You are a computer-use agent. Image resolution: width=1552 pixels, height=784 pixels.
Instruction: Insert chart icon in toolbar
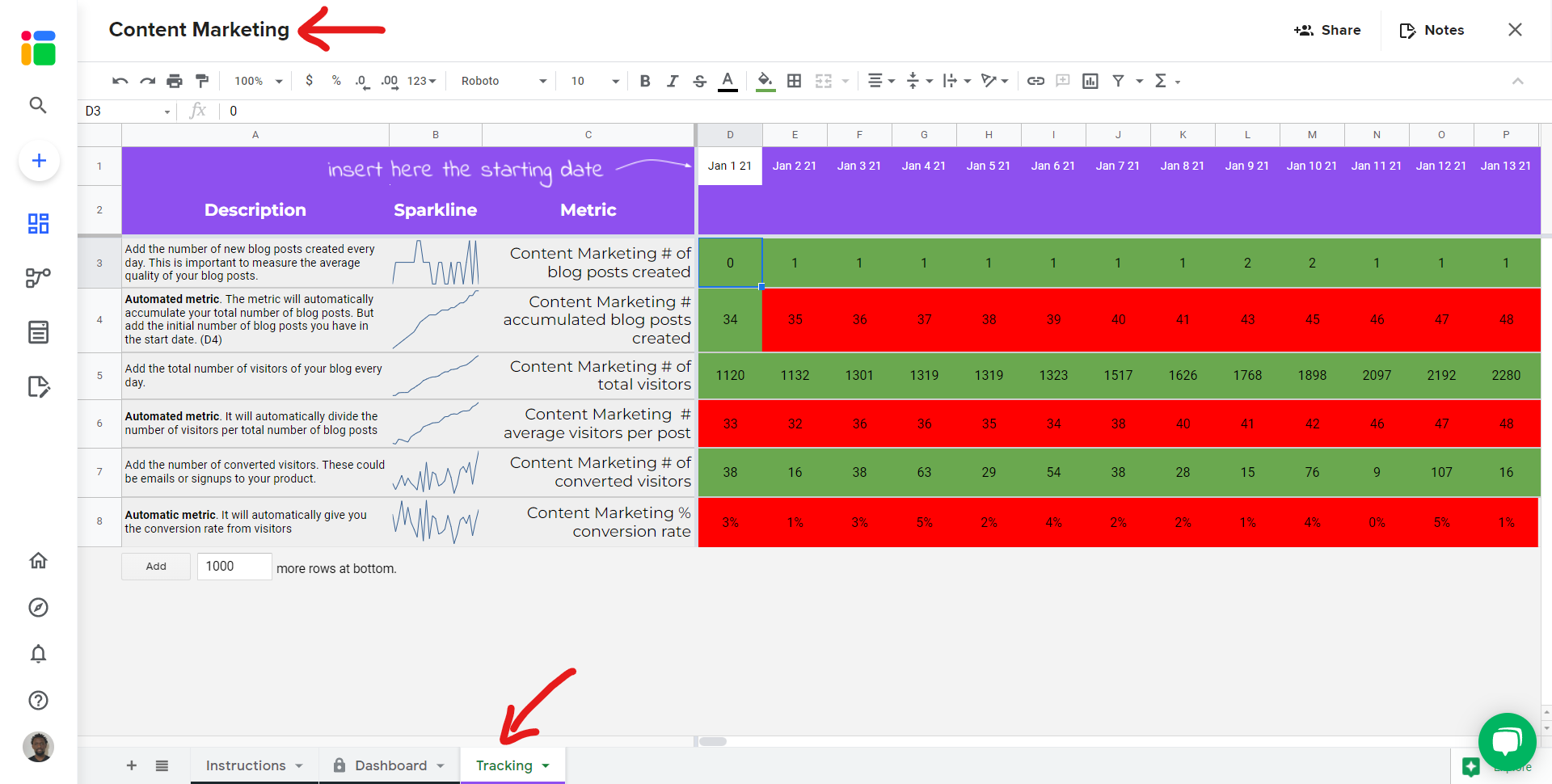(1090, 81)
